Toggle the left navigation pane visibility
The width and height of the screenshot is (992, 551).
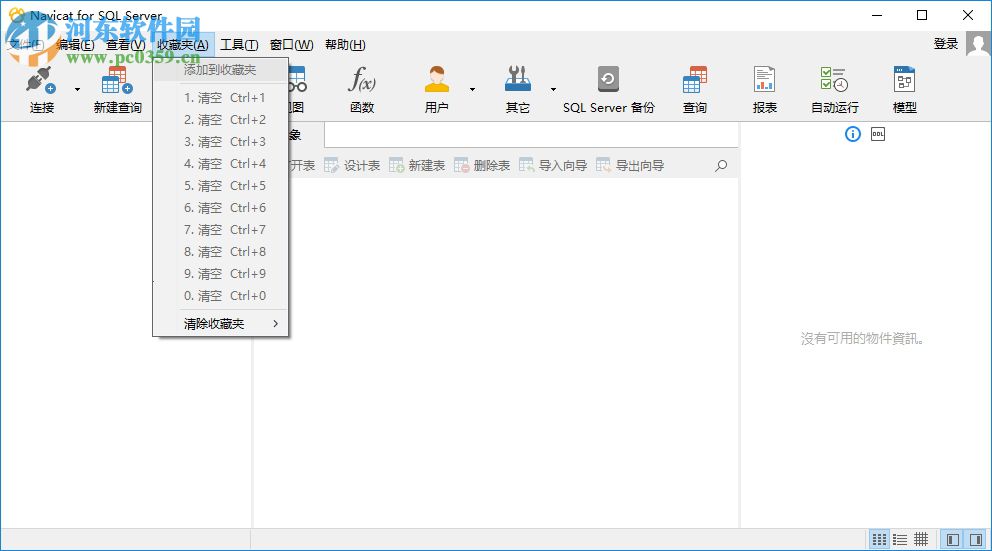pyautogui.click(x=953, y=540)
